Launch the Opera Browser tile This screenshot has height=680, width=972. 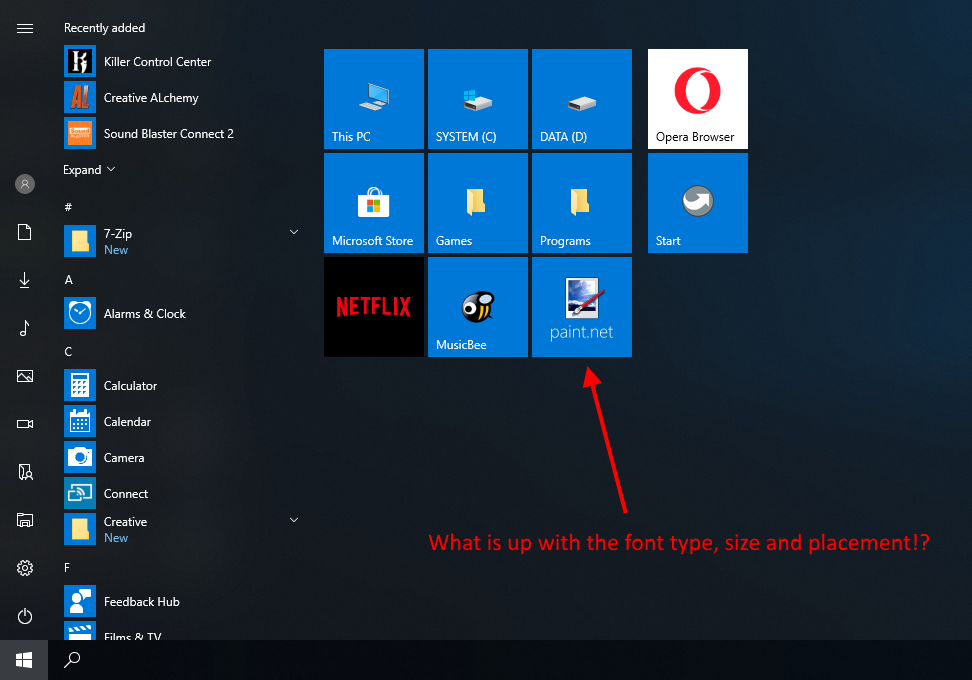tap(697, 98)
